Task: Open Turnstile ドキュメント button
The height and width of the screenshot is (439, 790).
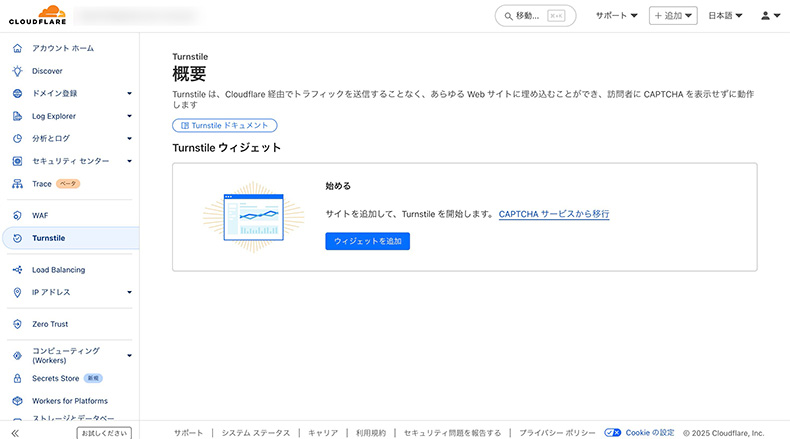Action: [225, 126]
